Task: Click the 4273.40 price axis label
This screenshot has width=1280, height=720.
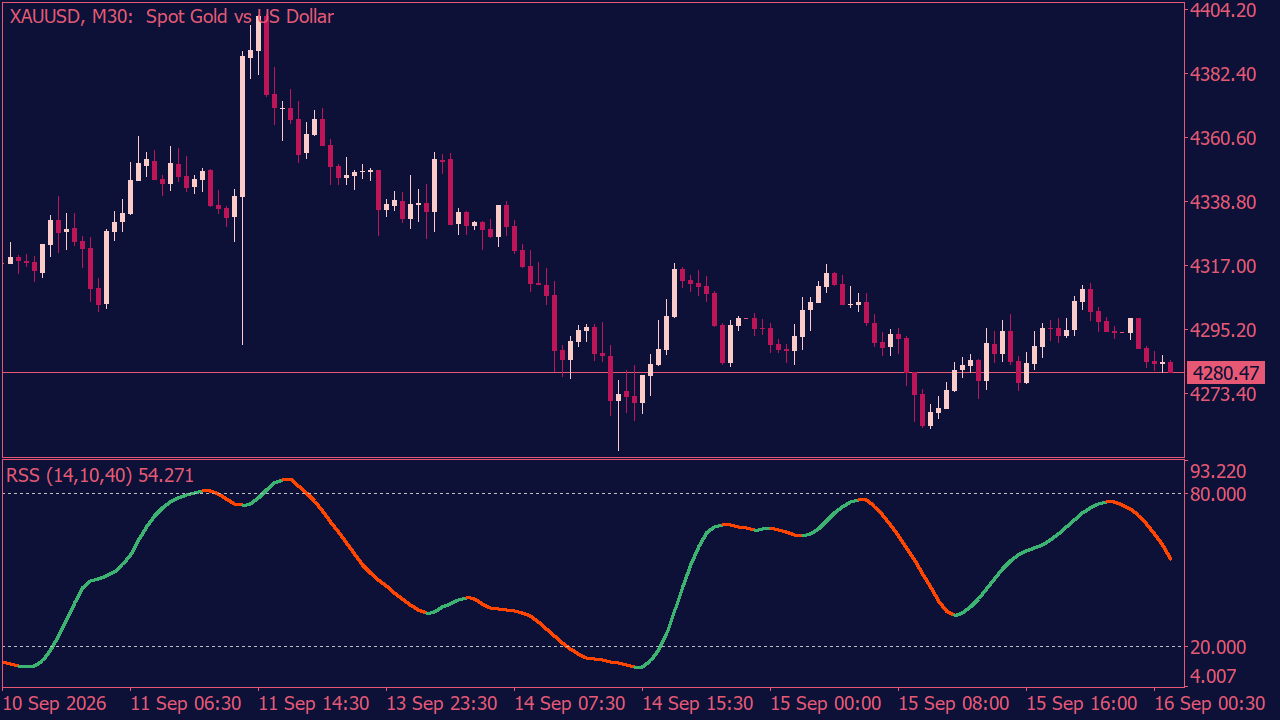Action: click(x=1223, y=394)
